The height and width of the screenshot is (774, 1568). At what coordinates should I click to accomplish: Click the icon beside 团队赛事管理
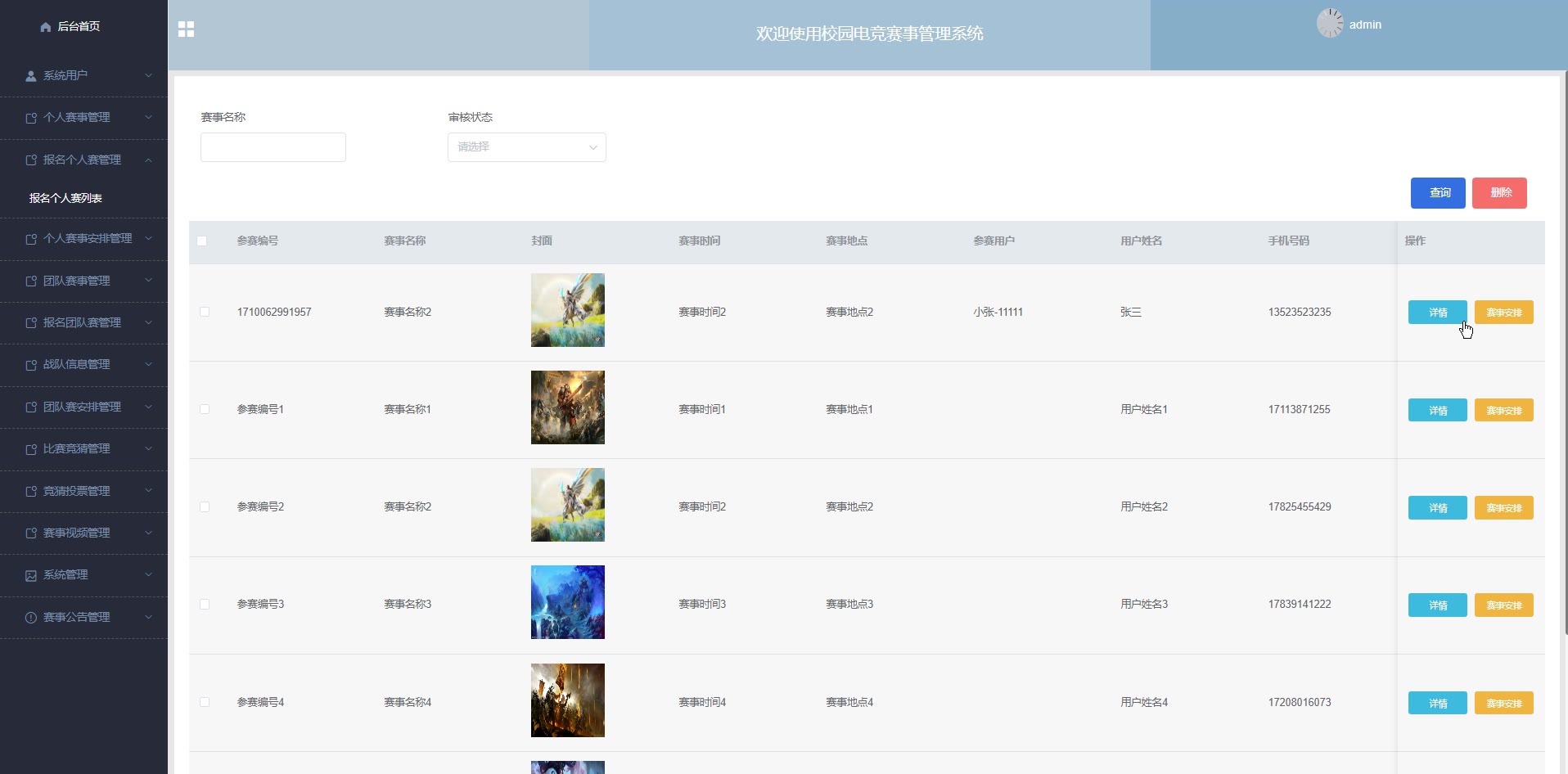pyautogui.click(x=31, y=281)
